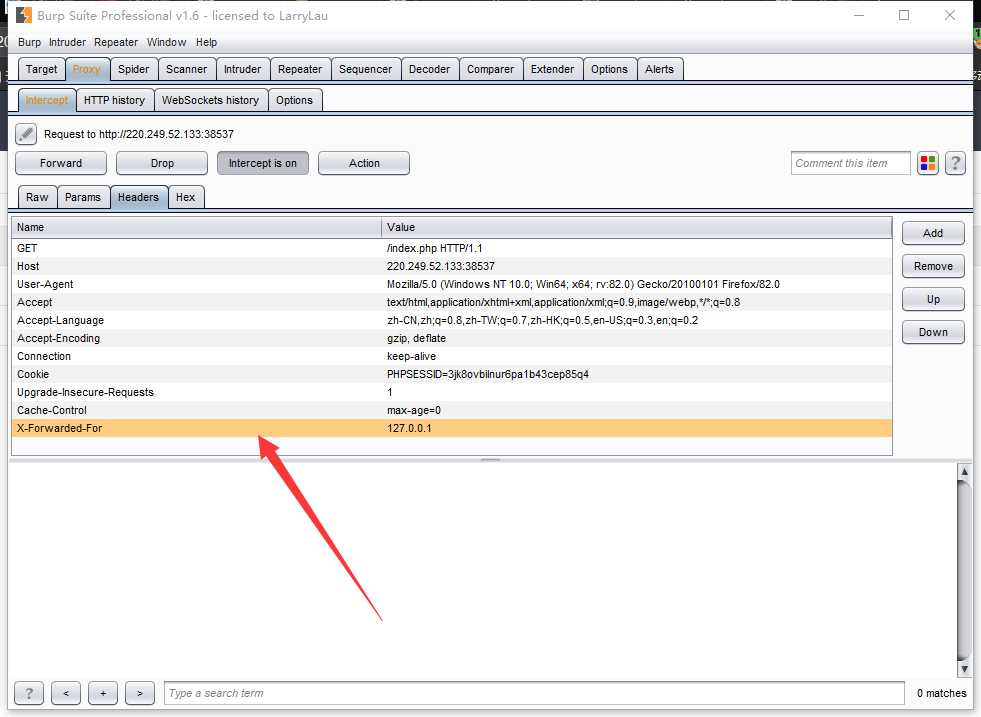Image resolution: width=981 pixels, height=717 pixels.
Task: Switch to the Params view tab
Action: (x=83, y=197)
